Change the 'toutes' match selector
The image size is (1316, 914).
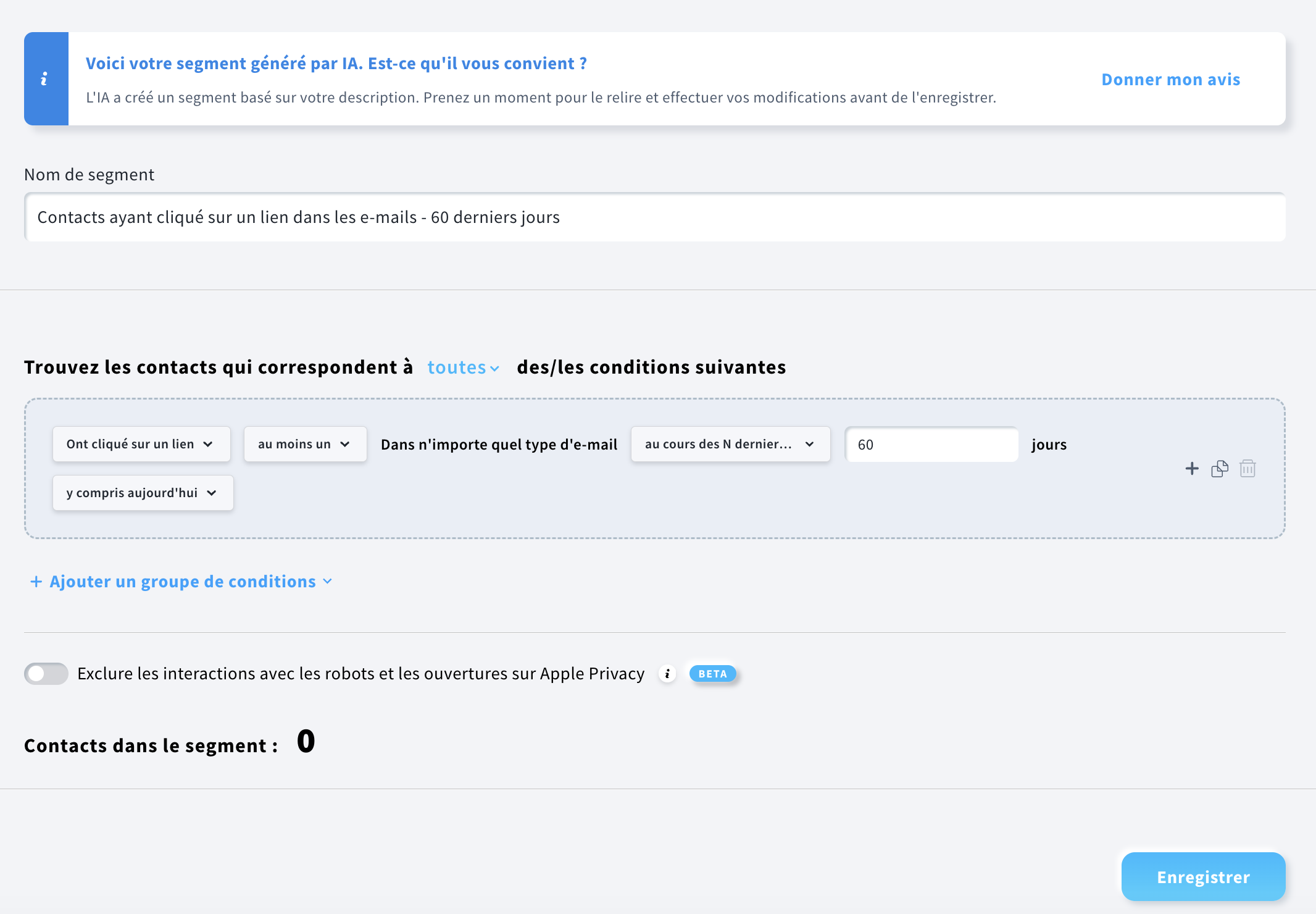pos(463,367)
